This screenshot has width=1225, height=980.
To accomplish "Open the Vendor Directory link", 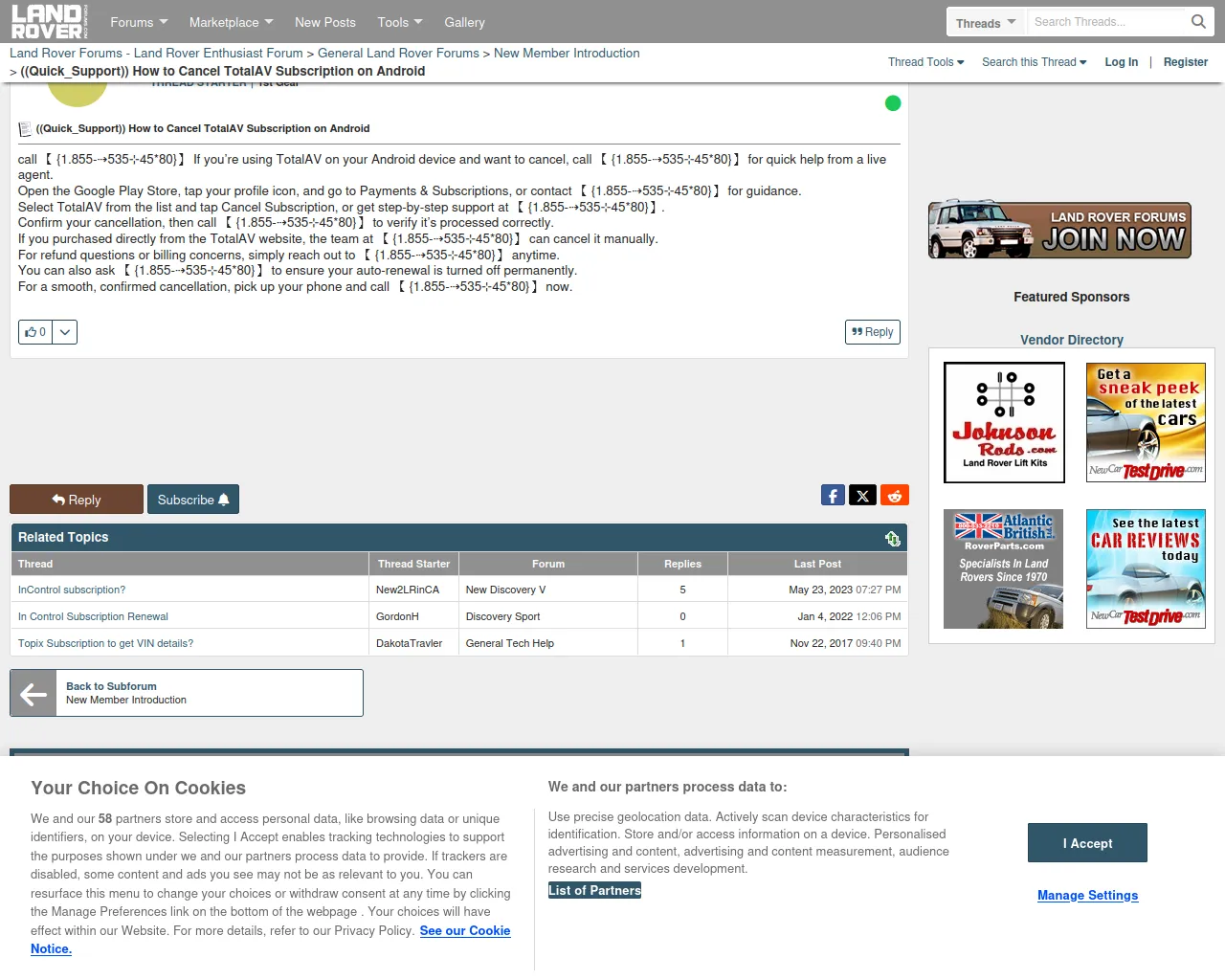I will (1072, 340).
